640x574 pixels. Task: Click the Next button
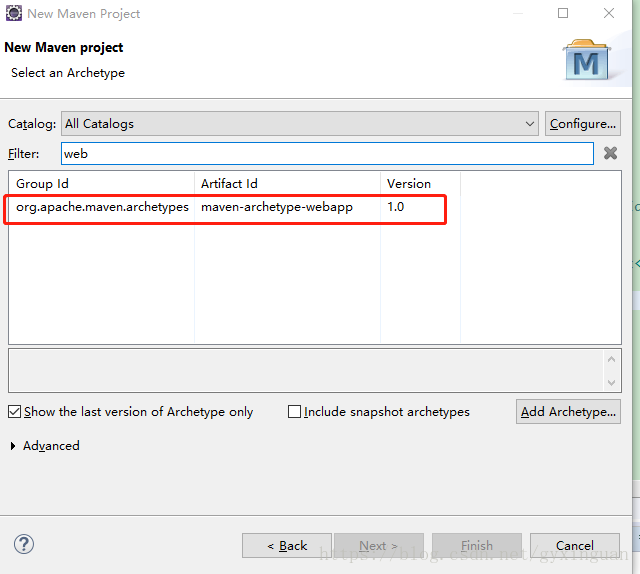[x=378, y=545]
